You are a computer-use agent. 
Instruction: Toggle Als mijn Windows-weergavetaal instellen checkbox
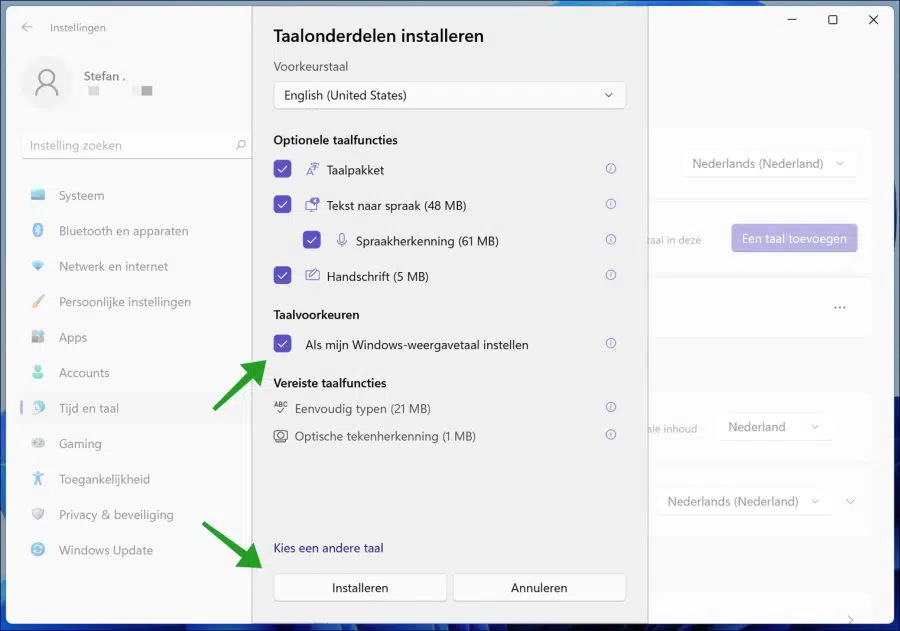(x=282, y=344)
